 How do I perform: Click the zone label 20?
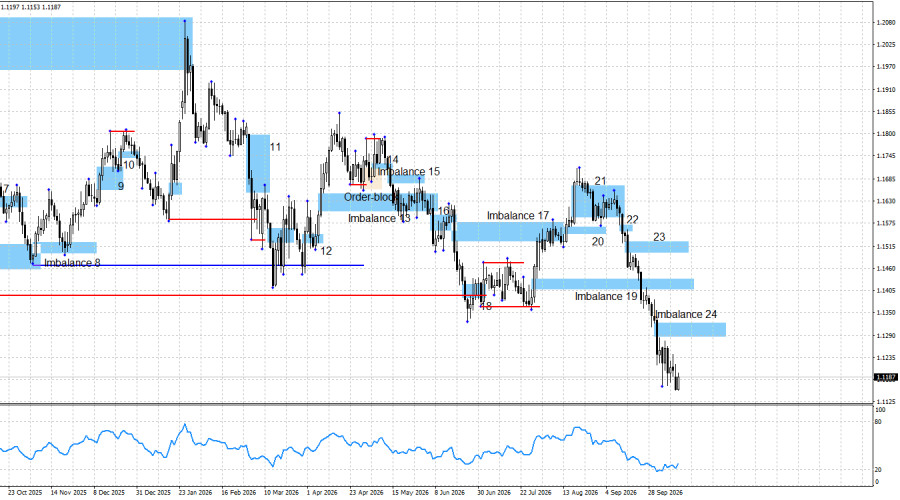[598, 242]
